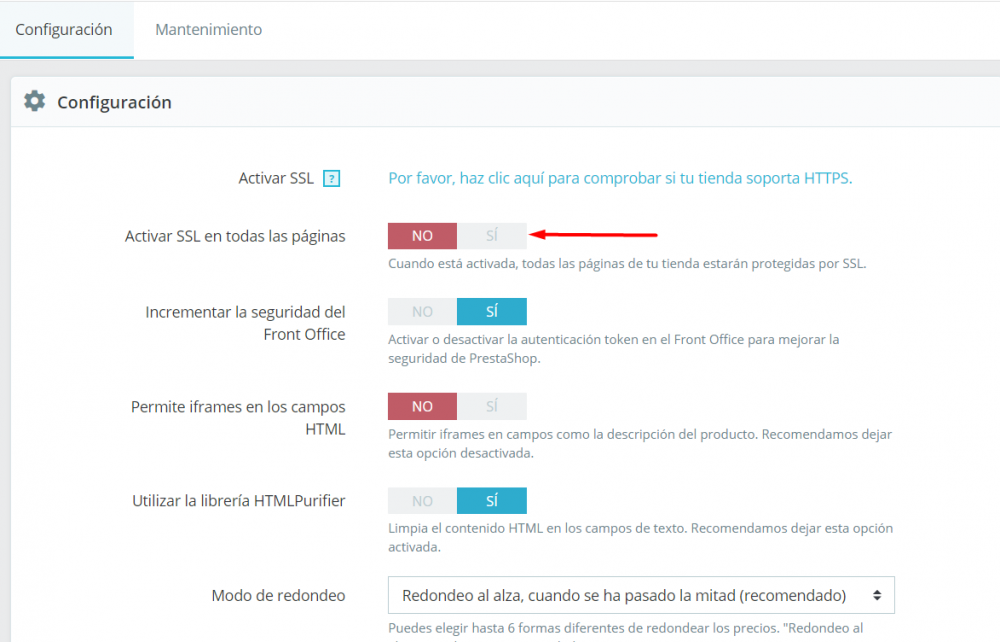The image size is (1000, 642).
Task: Set HTMLPurifier library to NO
Action: pyautogui.click(x=422, y=501)
